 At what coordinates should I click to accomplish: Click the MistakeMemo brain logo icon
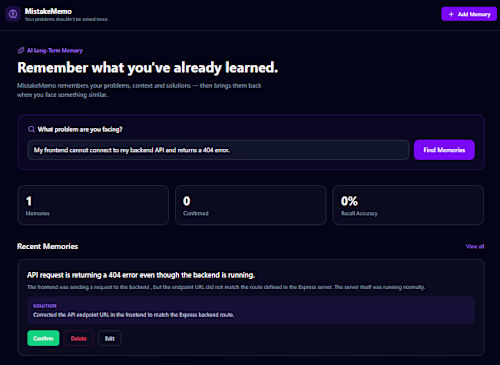[13, 14]
